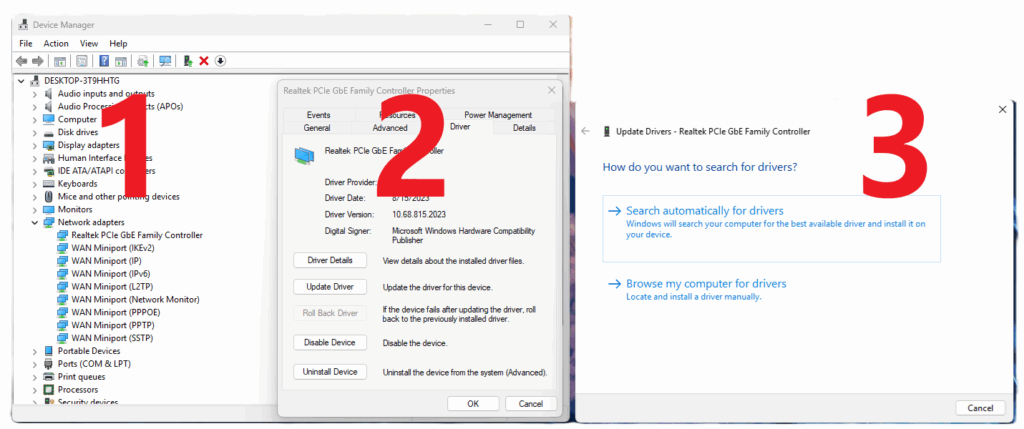
Task: Switch to the Details tab
Action: click(524, 128)
